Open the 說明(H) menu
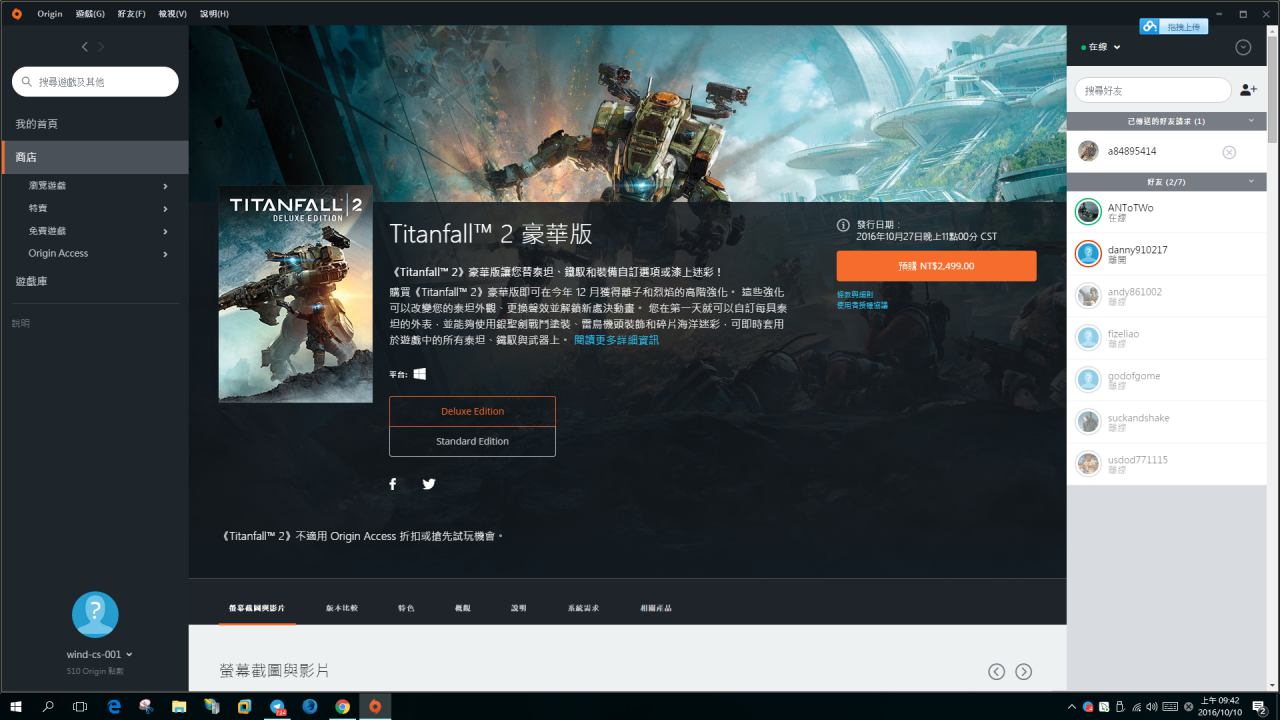Image resolution: width=1280 pixels, height=720 pixels. coord(214,14)
